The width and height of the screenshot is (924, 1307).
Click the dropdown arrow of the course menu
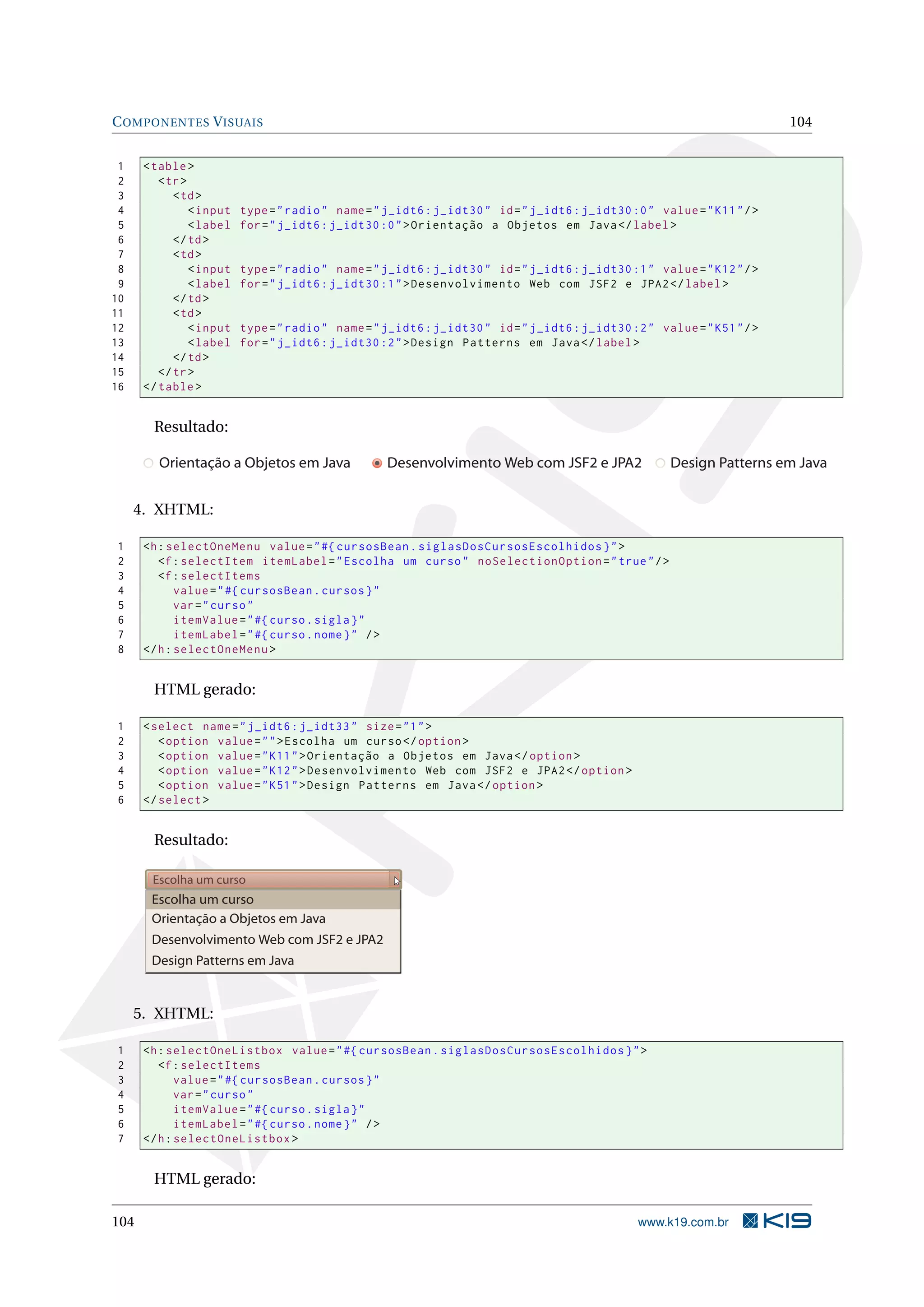click(395, 880)
